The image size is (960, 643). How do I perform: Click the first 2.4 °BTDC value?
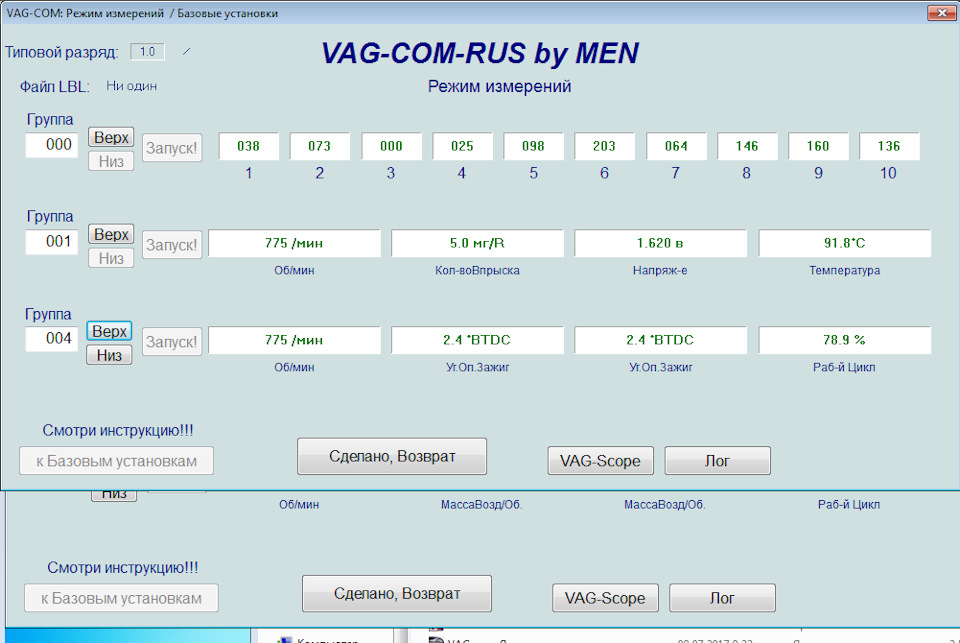478,340
